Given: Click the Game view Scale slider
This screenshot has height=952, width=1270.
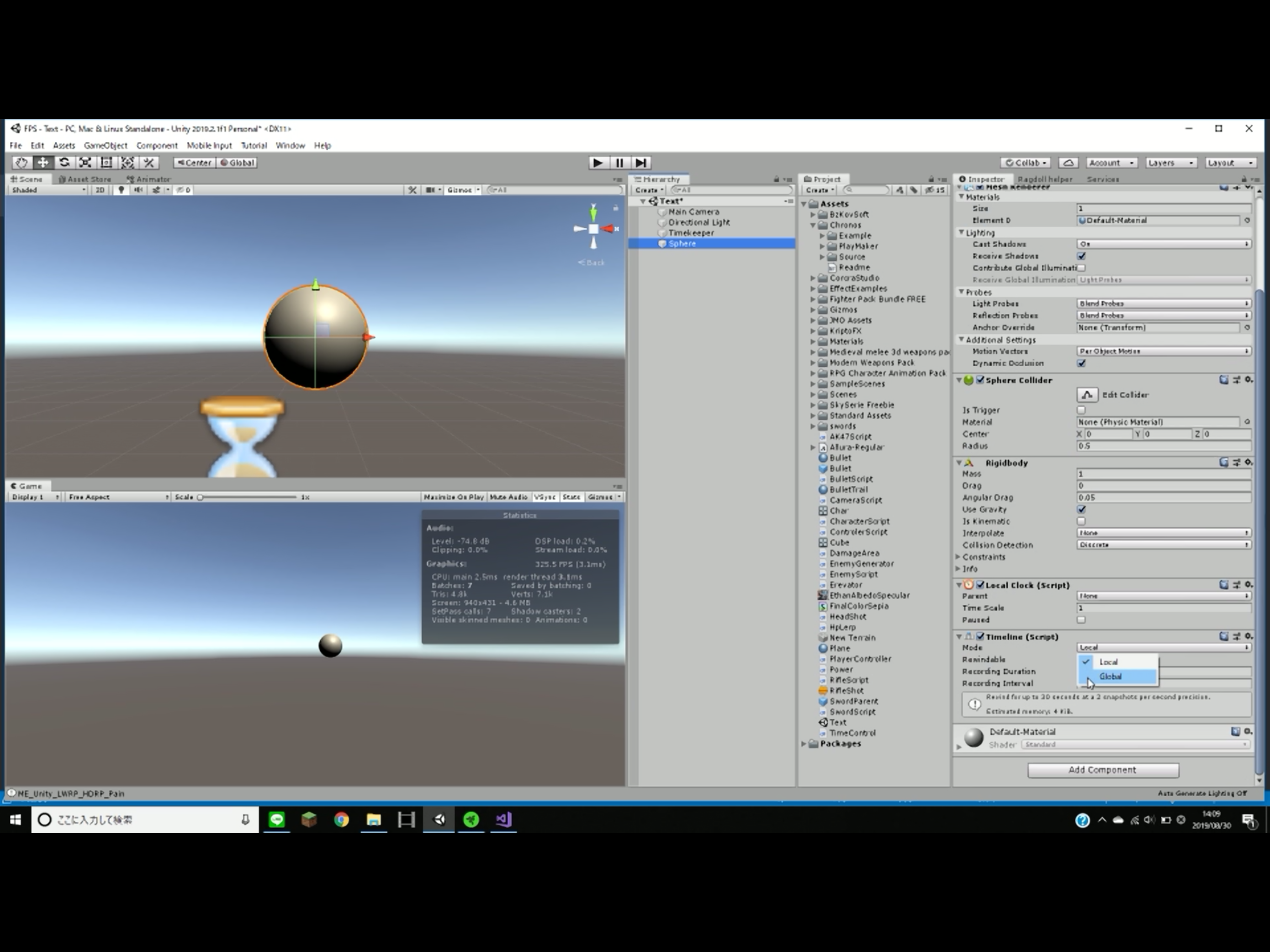Looking at the screenshot, I should click(247, 496).
